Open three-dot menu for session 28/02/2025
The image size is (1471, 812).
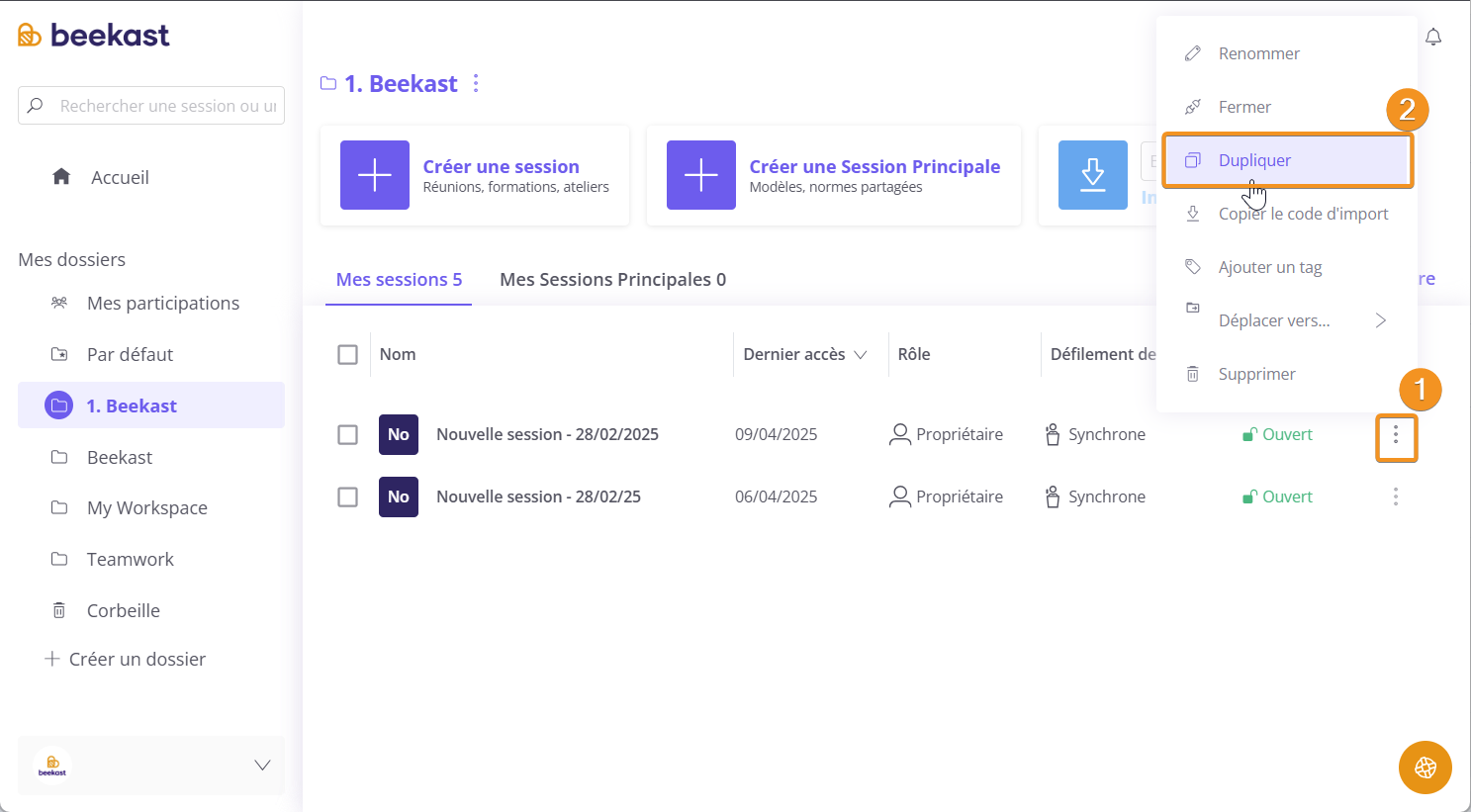click(1396, 434)
